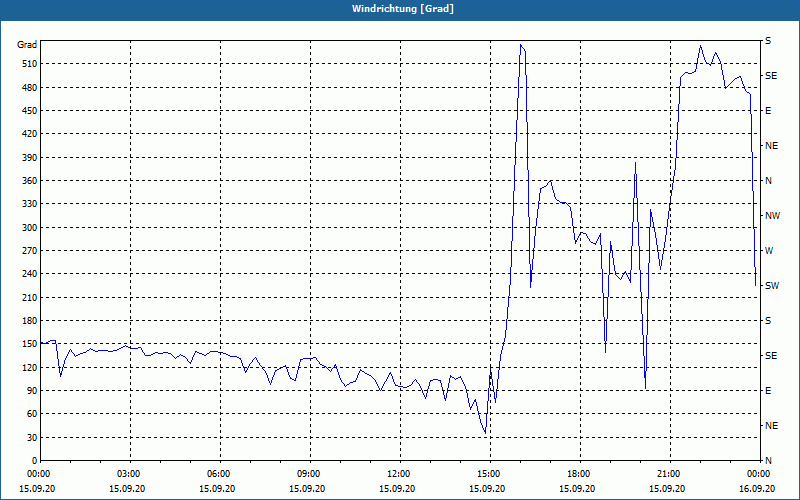Click the 00:00 label above date 16.09.20
The image size is (800, 500).
pyautogui.click(x=760, y=474)
